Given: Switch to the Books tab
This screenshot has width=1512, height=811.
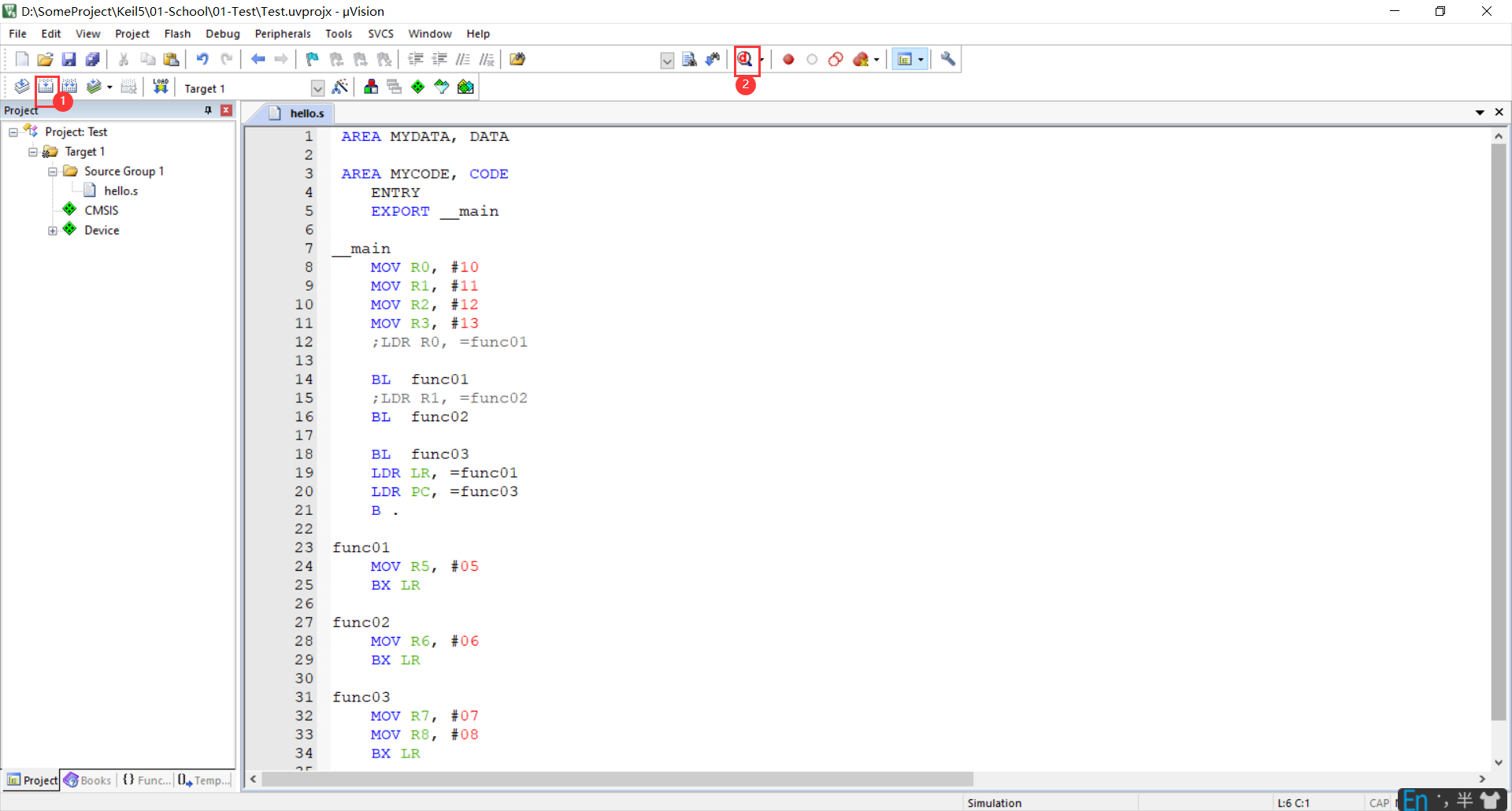Looking at the screenshot, I should point(88,780).
